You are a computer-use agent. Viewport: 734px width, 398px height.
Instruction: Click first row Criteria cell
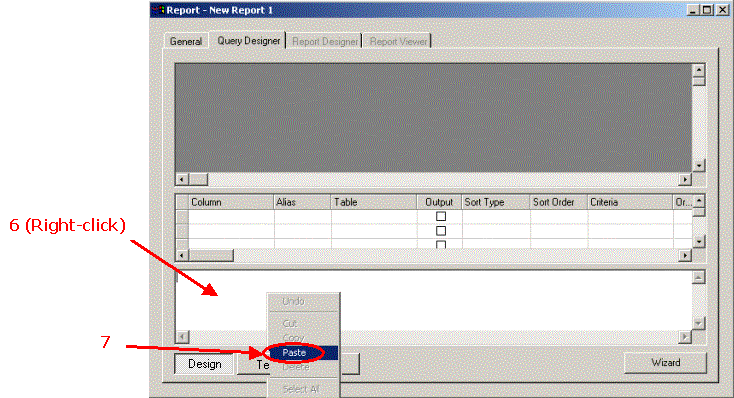[x=630, y=216]
